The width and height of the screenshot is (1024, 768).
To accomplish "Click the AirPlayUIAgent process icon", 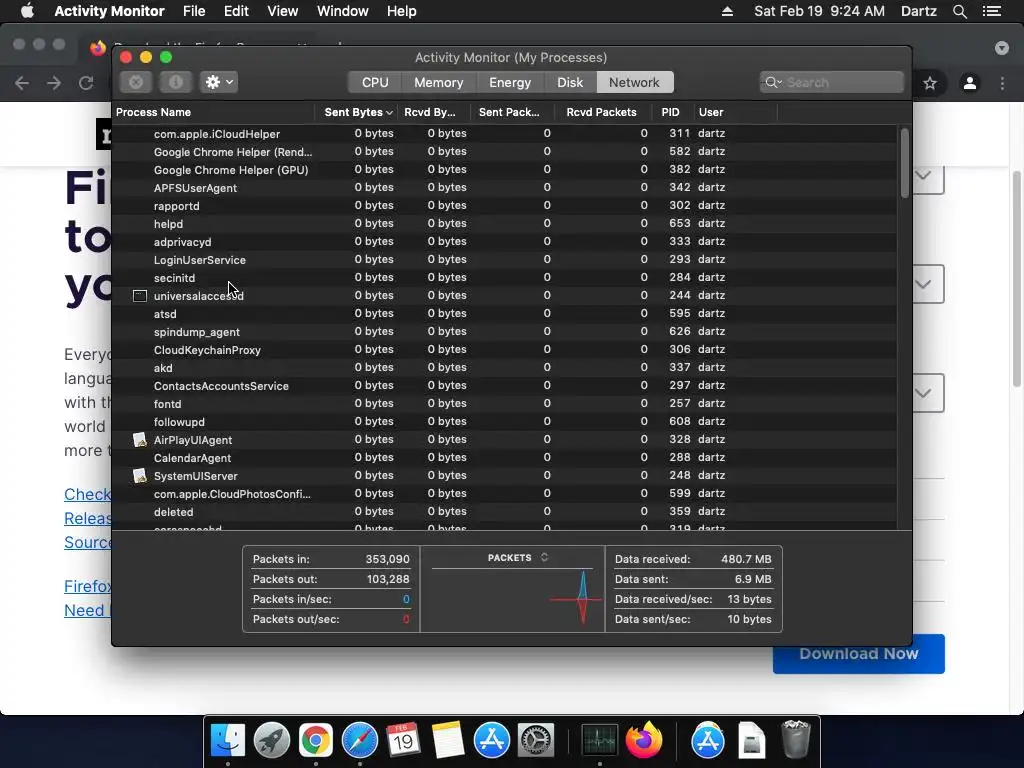I will (140, 440).
